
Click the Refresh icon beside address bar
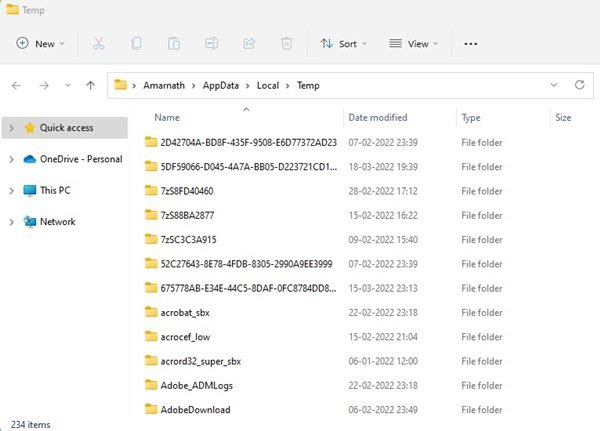pyautogui.click(x=579, y=85)
